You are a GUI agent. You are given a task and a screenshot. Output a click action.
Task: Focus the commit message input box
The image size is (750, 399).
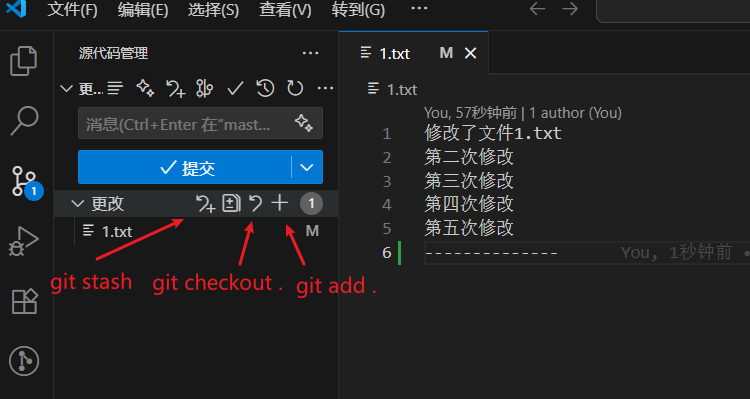coord(200,123)
